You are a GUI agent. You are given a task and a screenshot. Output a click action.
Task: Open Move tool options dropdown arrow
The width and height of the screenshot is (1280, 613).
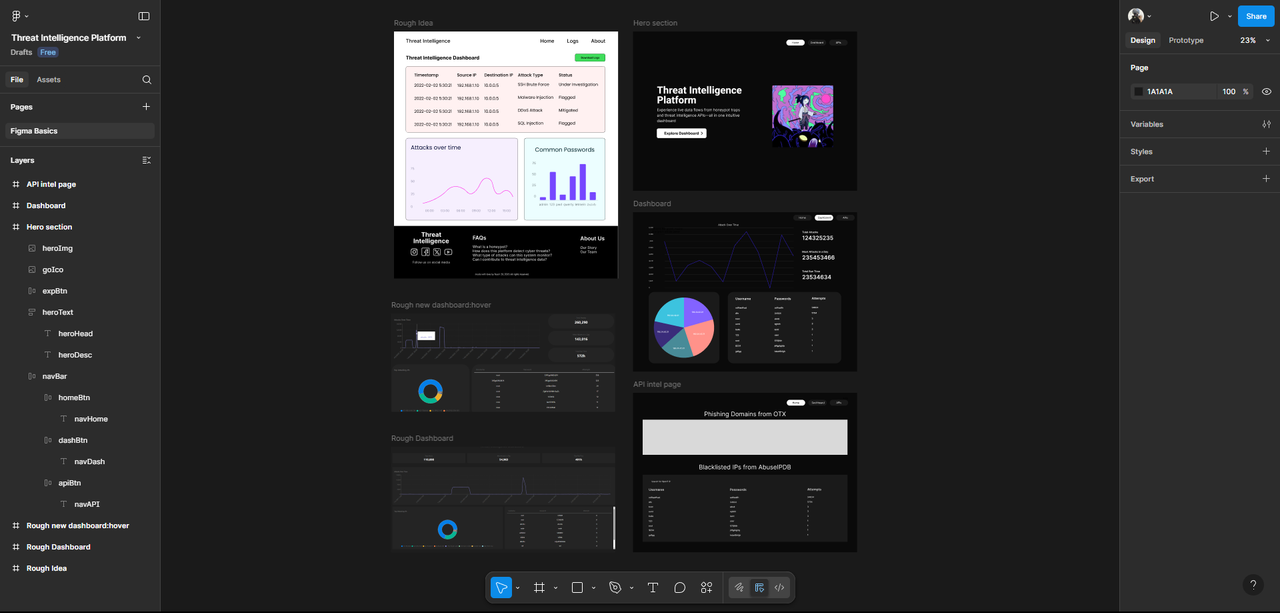click(x=517, y=588)
